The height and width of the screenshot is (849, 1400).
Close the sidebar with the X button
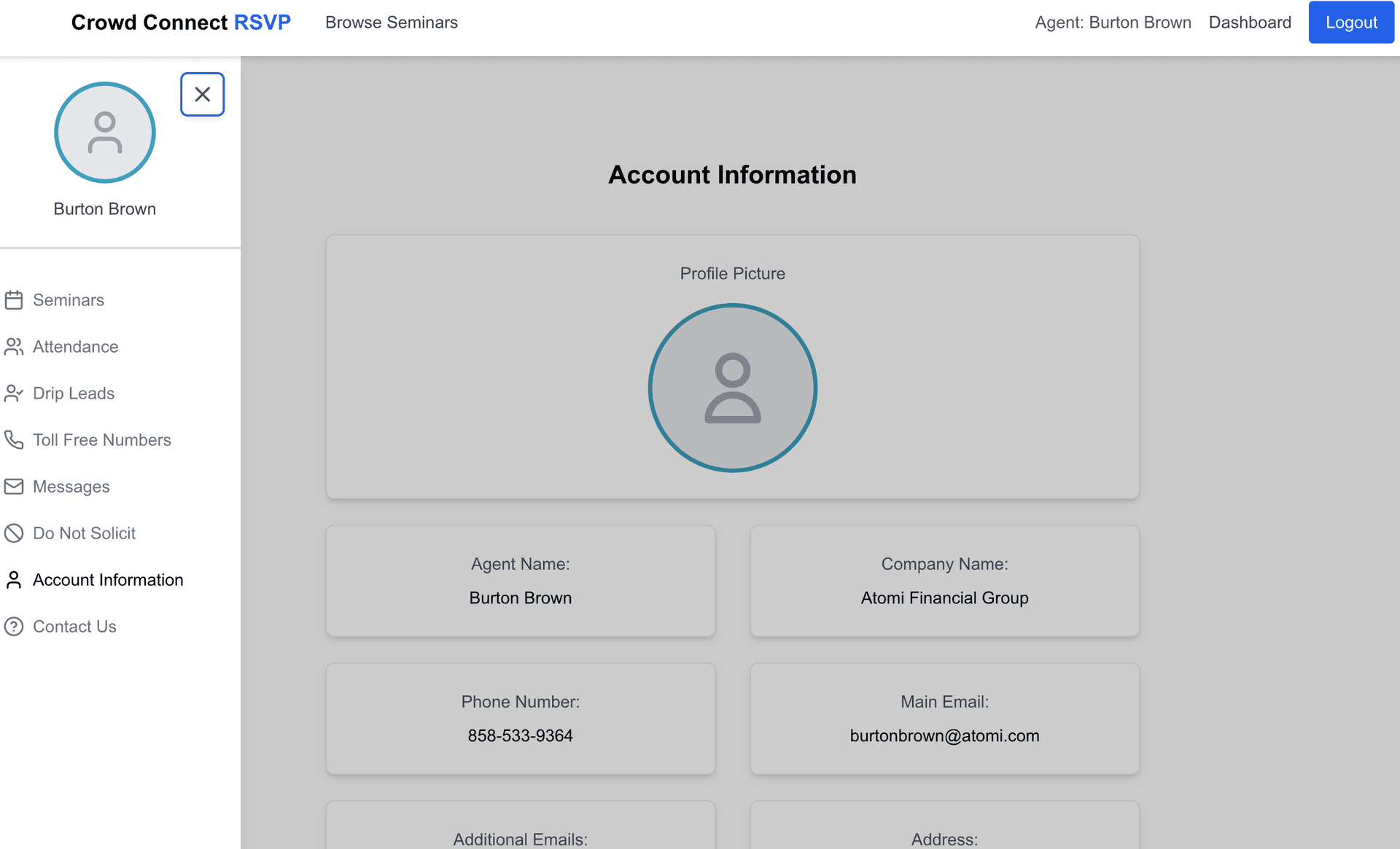[202, 94]
